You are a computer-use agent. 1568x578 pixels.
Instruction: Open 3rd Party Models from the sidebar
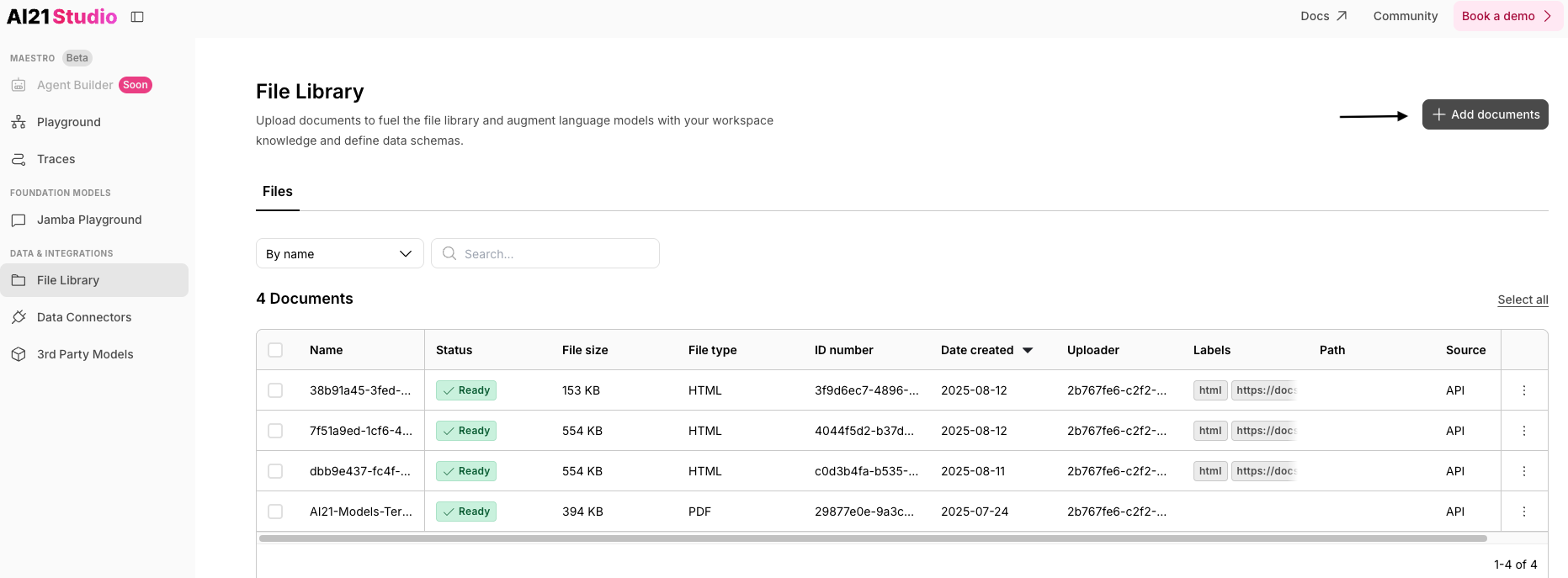(94, 354)
